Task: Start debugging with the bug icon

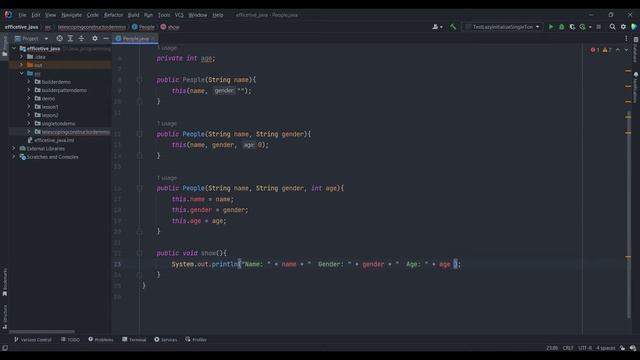Action: (x=562, y=27)
